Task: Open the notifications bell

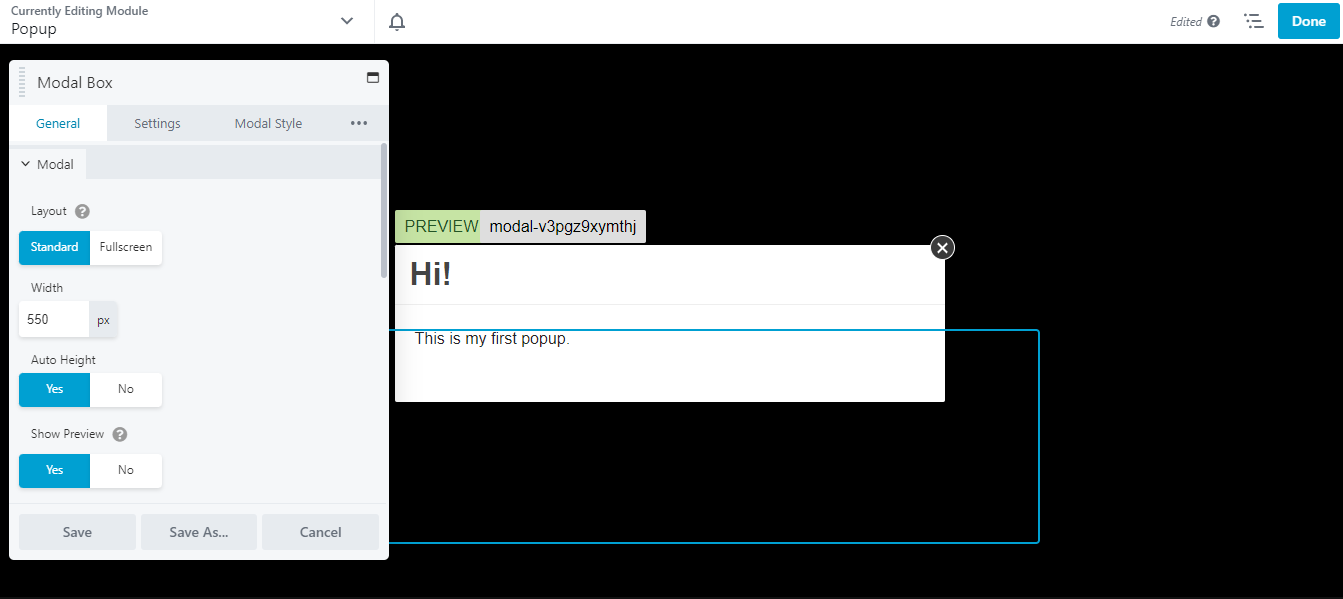Action: (397, 22)
